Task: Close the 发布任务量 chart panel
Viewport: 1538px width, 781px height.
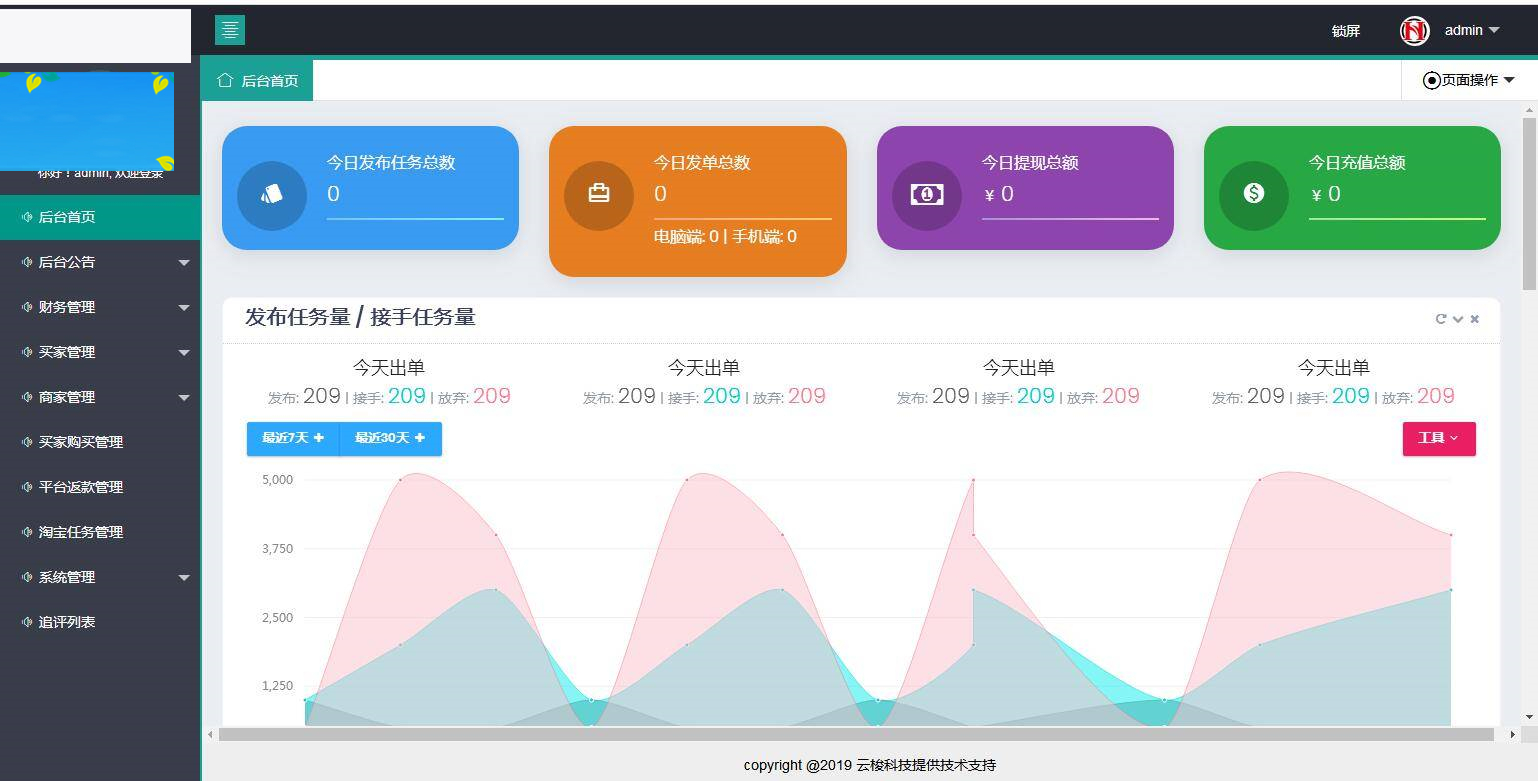Action: click(1474, 318)
